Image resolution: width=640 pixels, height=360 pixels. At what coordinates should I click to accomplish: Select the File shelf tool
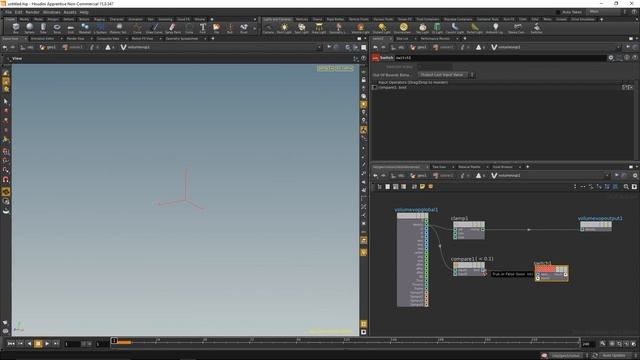click(x=216, y=28)
